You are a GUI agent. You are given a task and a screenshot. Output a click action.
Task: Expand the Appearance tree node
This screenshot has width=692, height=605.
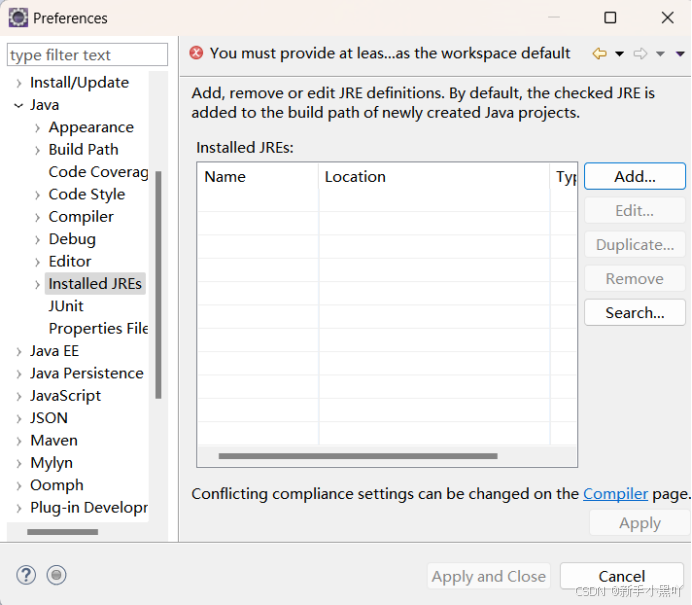click(x=38, y=128)
